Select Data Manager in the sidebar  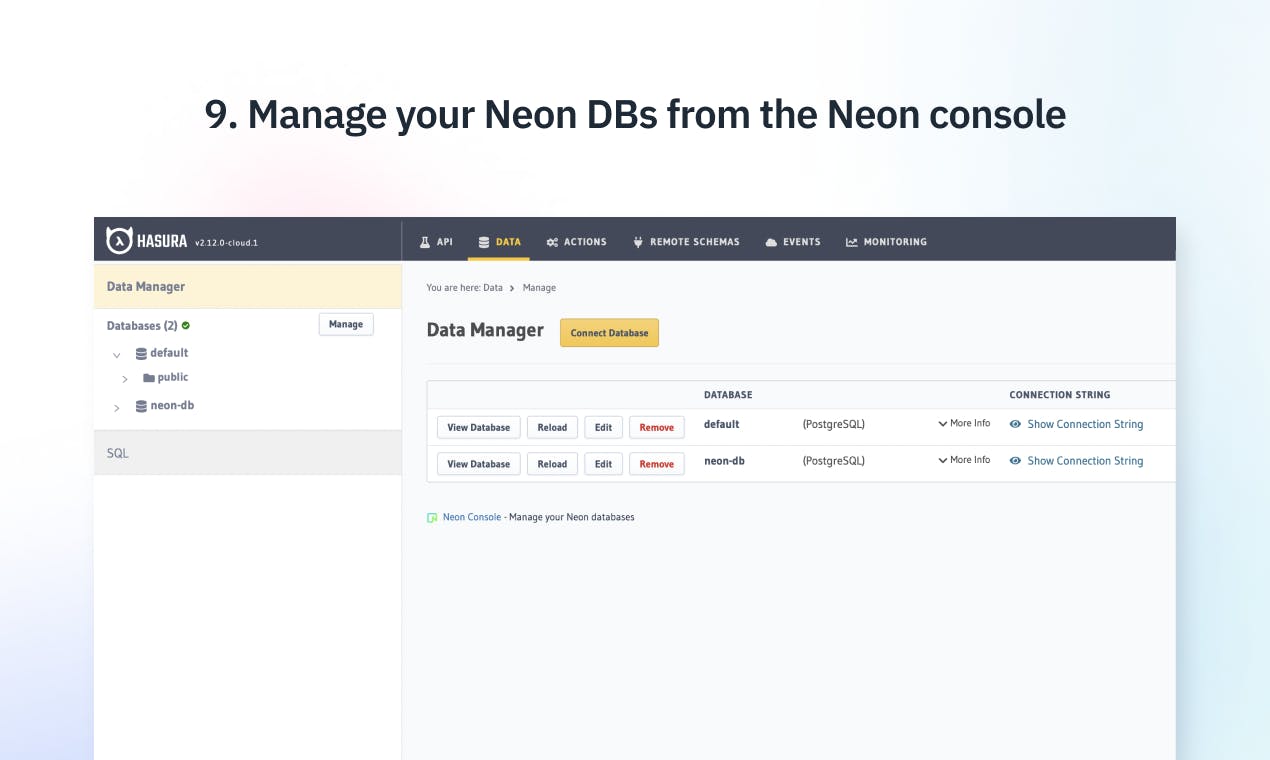pyautogui.click(x=248, y=286)
